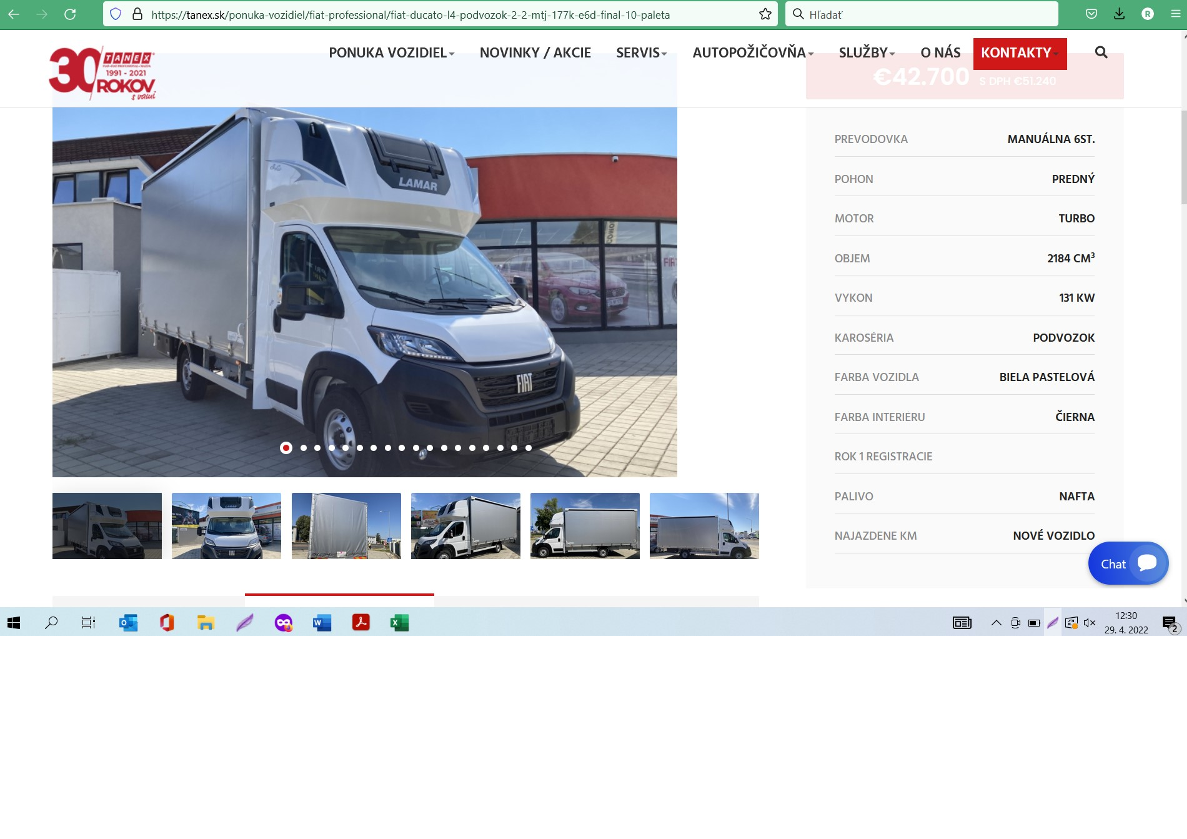
Task: Open the Firefox downloads icon
Action: 1119,14
